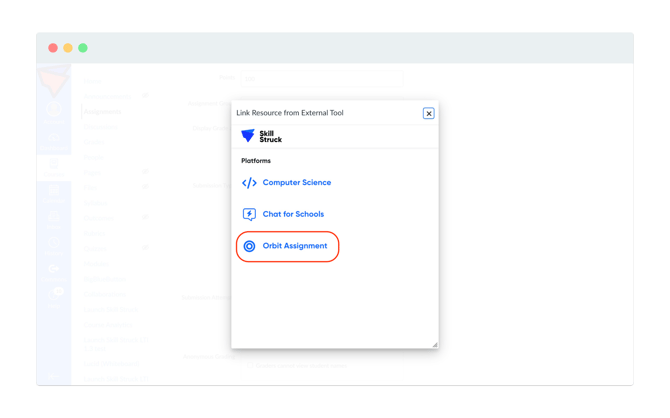Click the code brackets icon beside Computer Science
This screenshot has width=670, height=418.
coord(249,183)
